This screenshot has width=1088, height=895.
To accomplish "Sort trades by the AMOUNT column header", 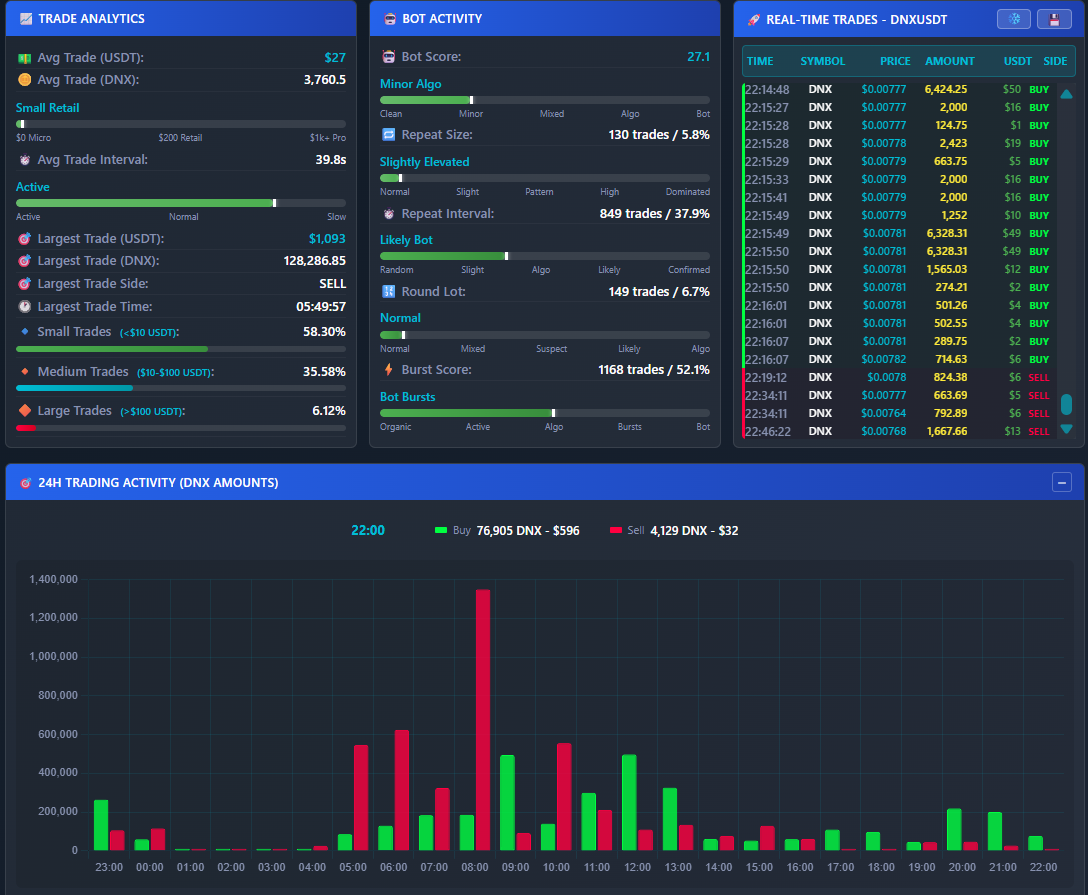I will pyautogui.click(x=949, y=61).
